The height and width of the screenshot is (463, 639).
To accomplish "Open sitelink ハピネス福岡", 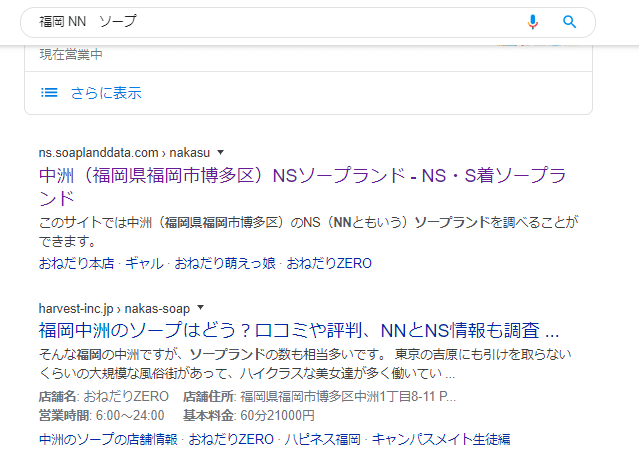I will (x=323, y=439).
